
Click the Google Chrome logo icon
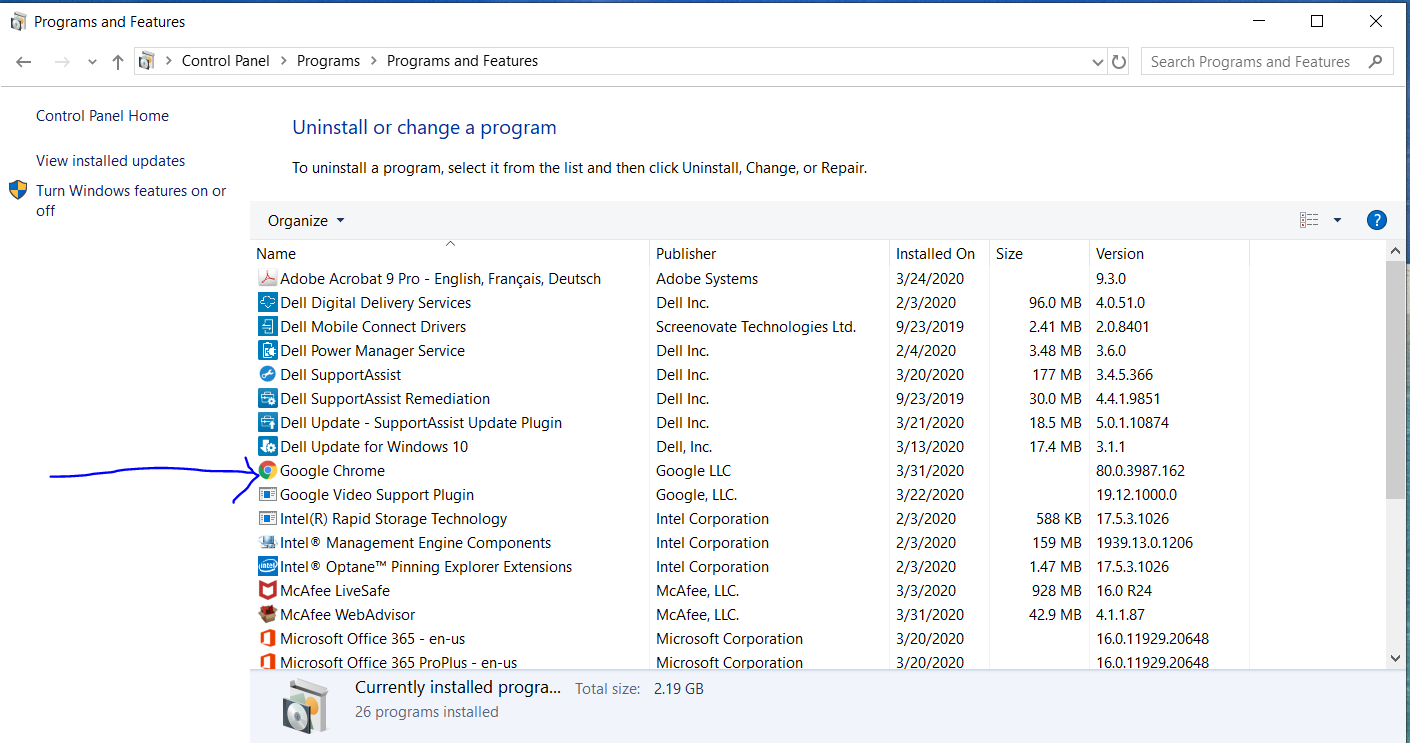click(x=267, y=471)
